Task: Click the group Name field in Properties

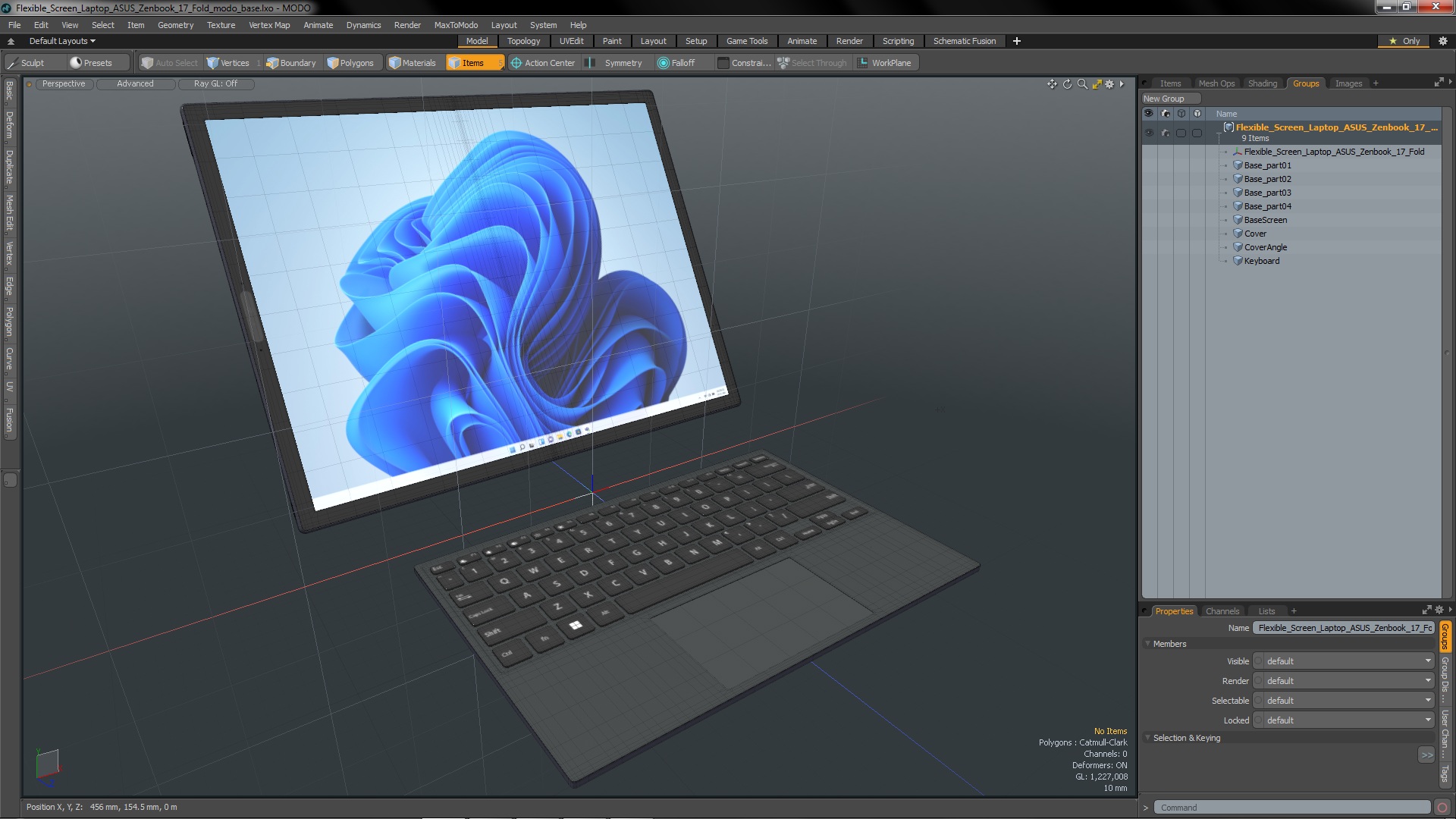Action: click(x=1343, y=628)
